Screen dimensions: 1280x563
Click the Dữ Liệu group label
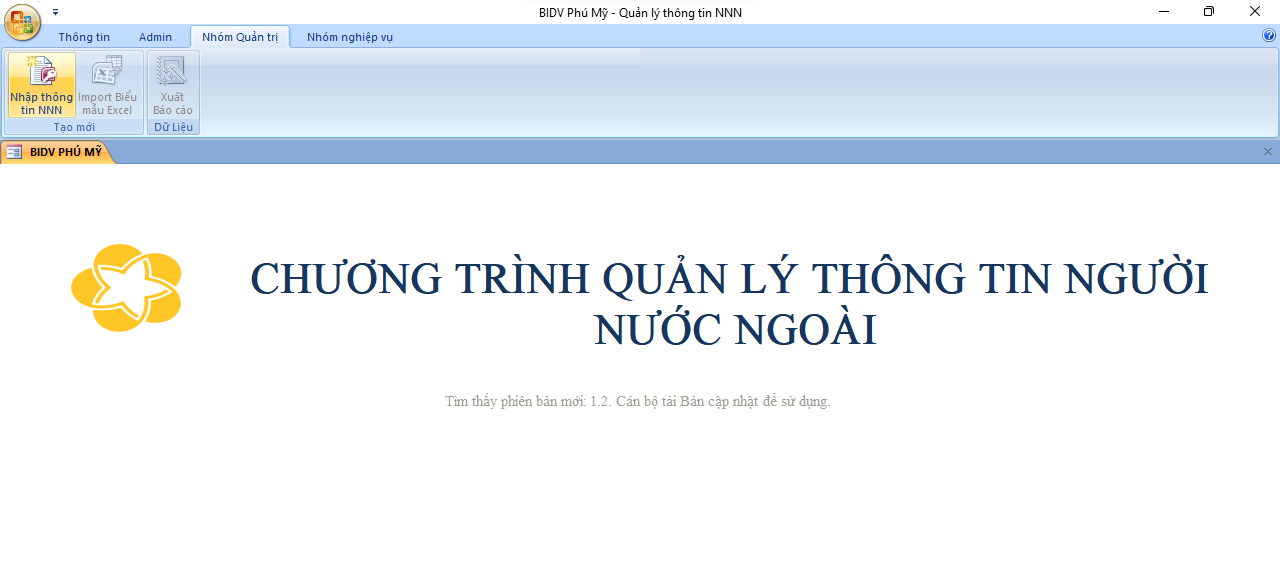pos(173,127)
